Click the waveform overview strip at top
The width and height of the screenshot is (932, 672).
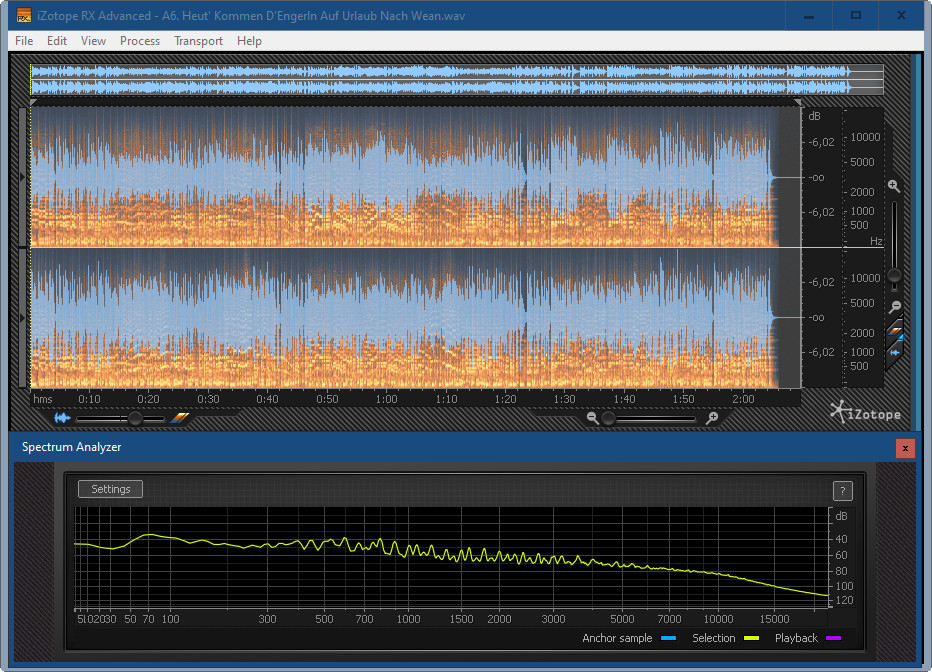[x=456, y=80]
